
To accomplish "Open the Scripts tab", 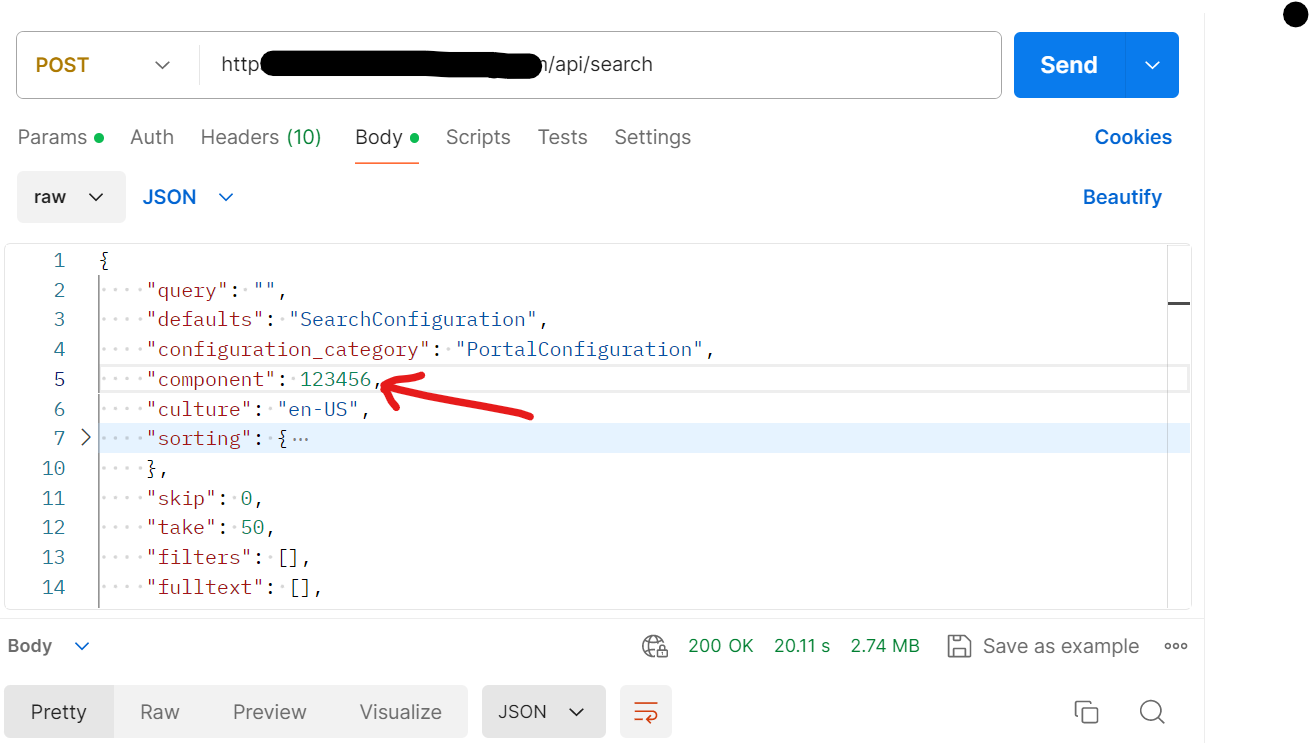I will [478, 137].
